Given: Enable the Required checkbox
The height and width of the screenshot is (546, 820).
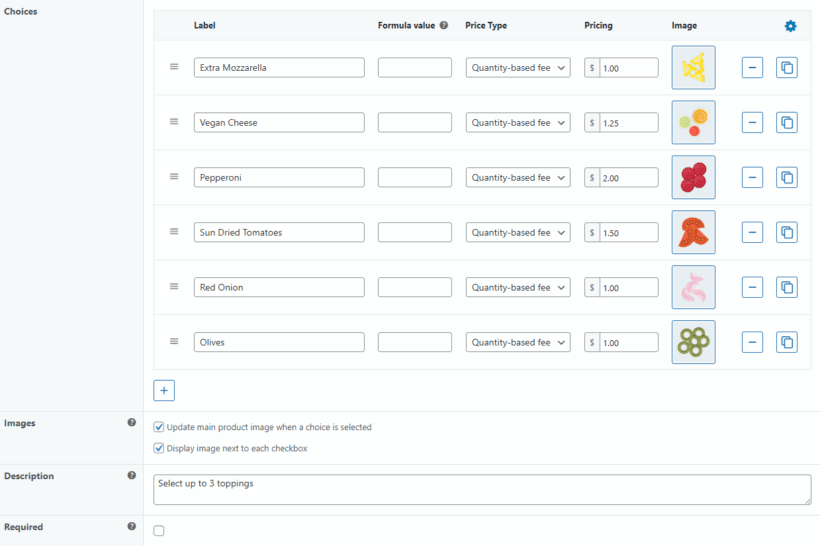Looking at the screenshot, I should click(x=159, y=531).
